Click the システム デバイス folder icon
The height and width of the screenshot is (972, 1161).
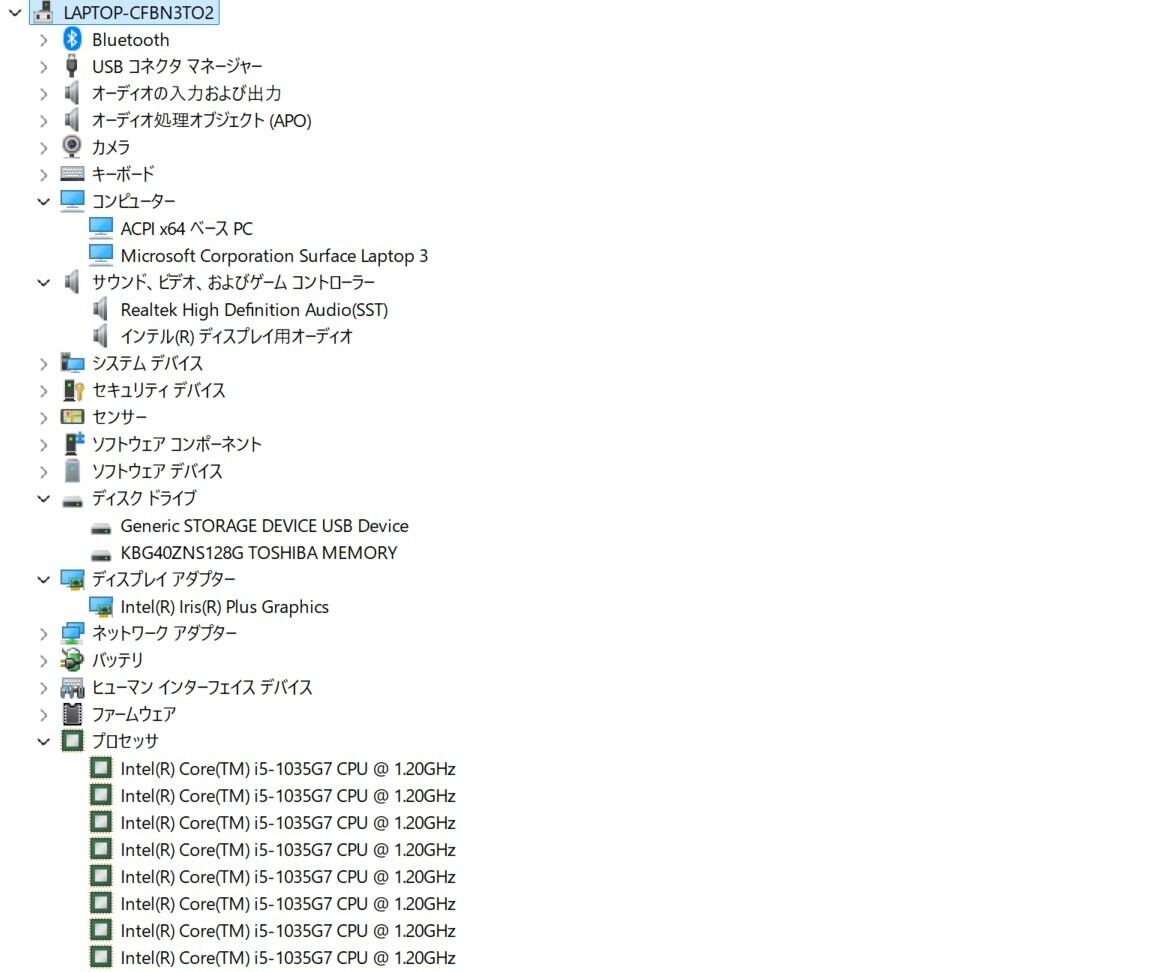tap(72, 363)
